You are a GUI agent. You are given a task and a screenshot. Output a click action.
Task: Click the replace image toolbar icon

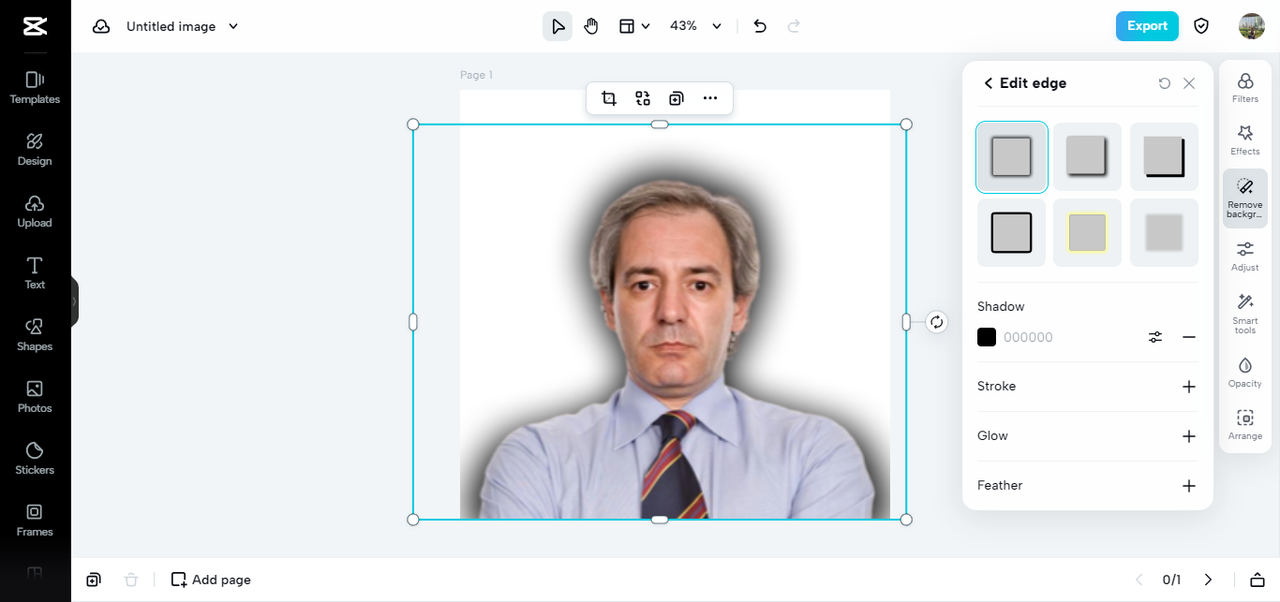point(643,98)
